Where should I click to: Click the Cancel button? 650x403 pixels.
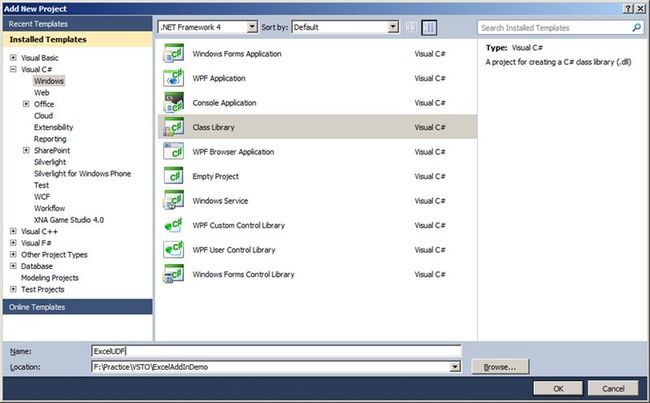pos(613,388)
